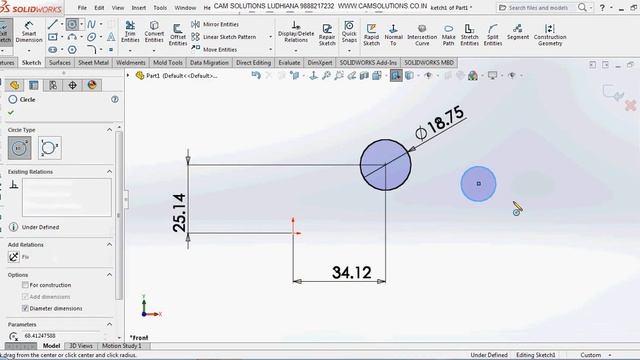The width and height of the screenshot is (640, 360).
Task: Toggle Construction Geometry
Action: coord(550,34)
